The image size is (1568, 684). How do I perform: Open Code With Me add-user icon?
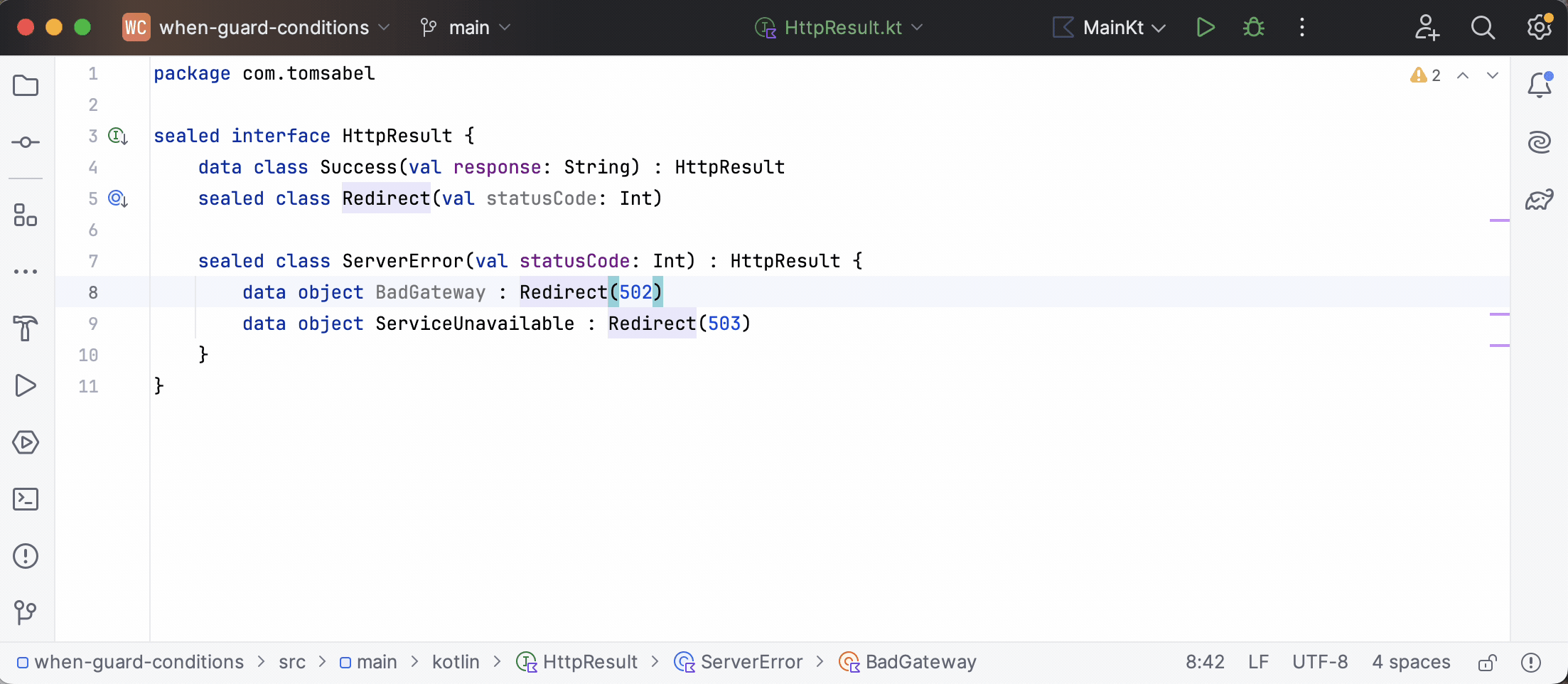coord(1427,28)
